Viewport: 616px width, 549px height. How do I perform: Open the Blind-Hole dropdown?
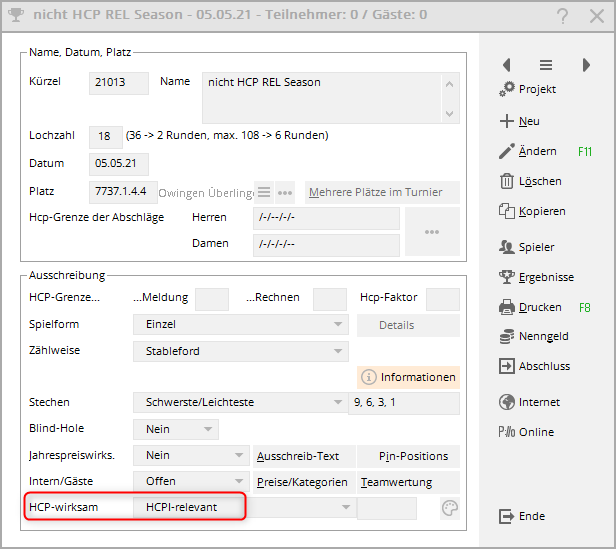pyautogui.click(x=208, y=429)
